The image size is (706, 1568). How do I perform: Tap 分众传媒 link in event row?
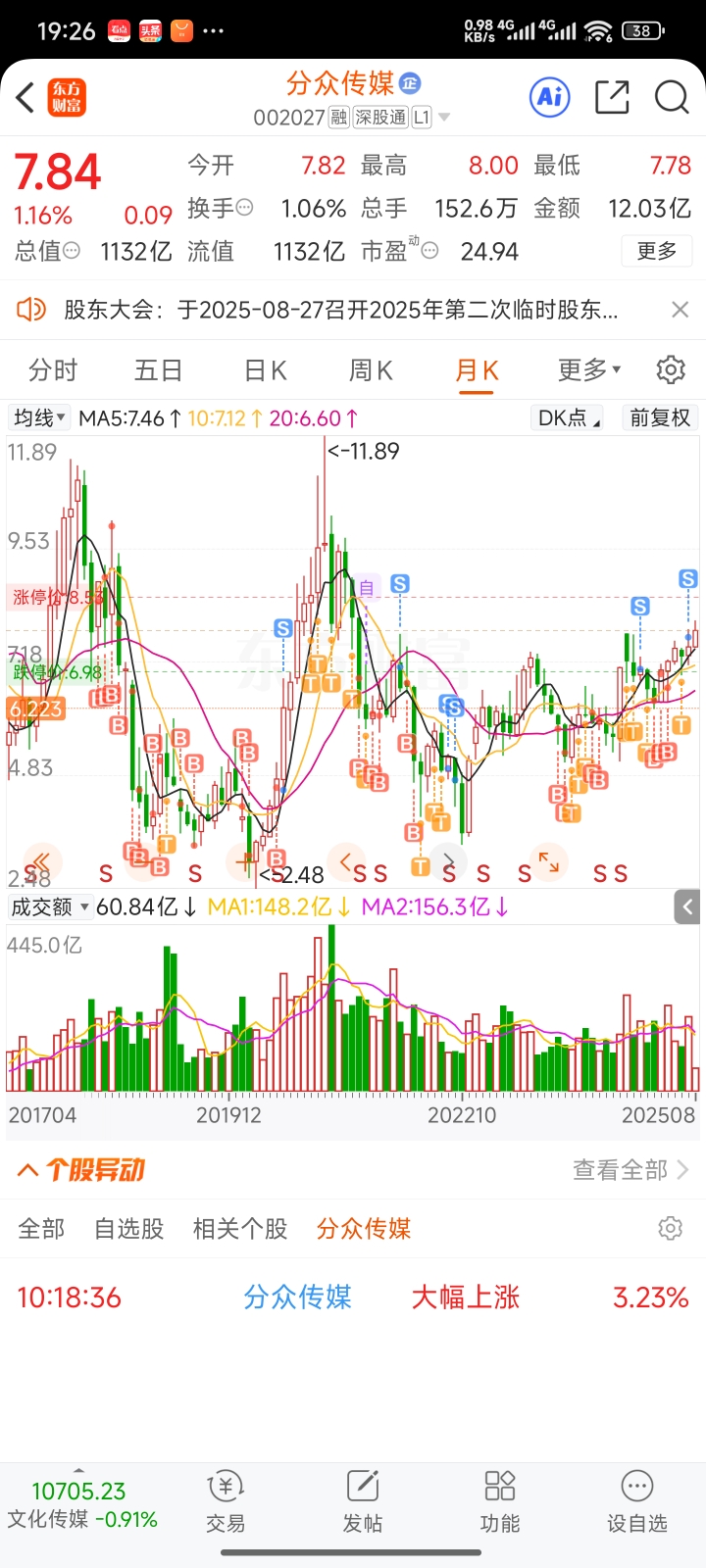click(x=298, y=1298)
